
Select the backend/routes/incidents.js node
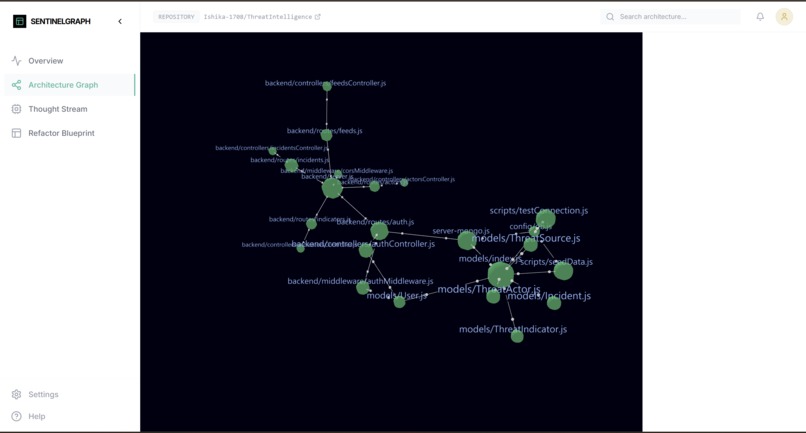(291, 165)
